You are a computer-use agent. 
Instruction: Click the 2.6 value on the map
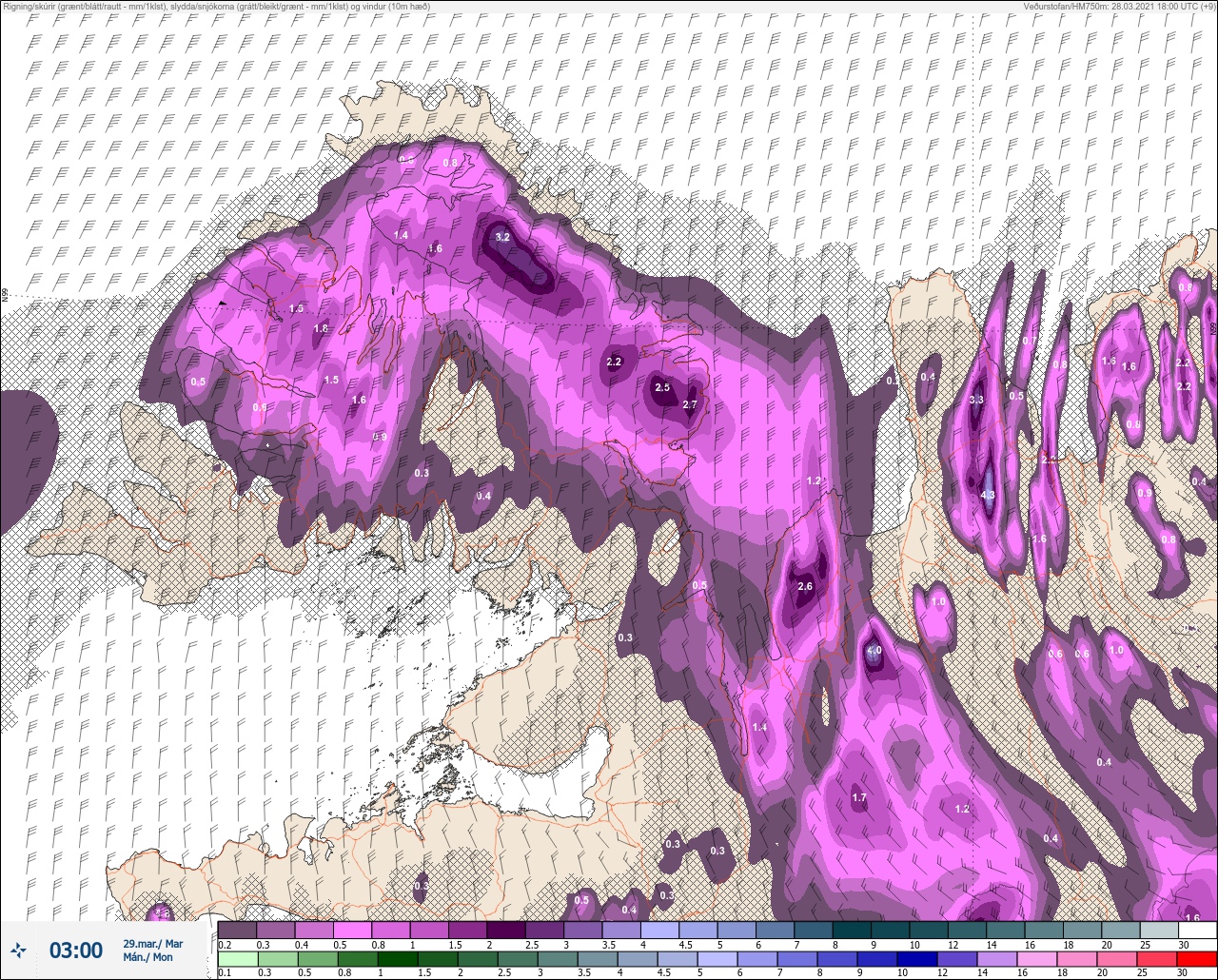coord(805,586)
